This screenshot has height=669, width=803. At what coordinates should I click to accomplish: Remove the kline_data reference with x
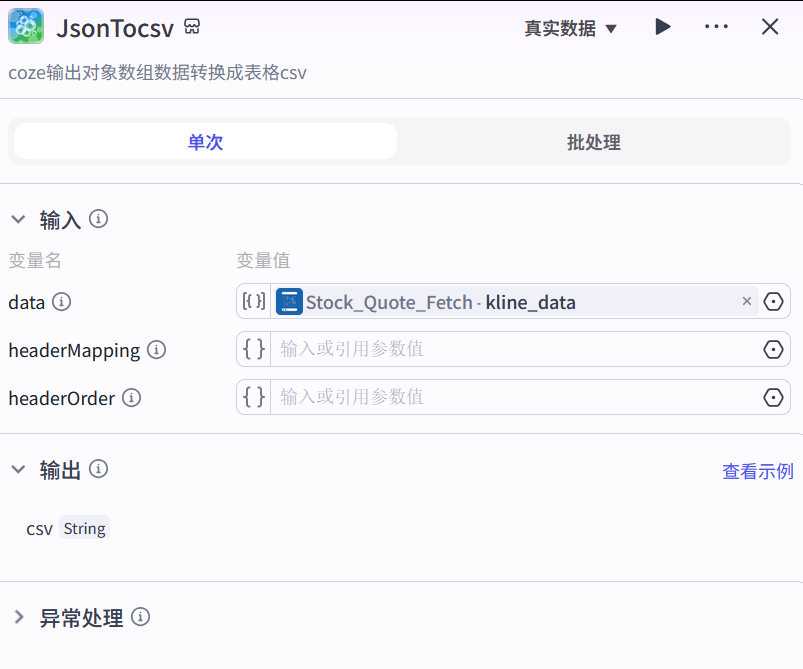tap(747, 301)
